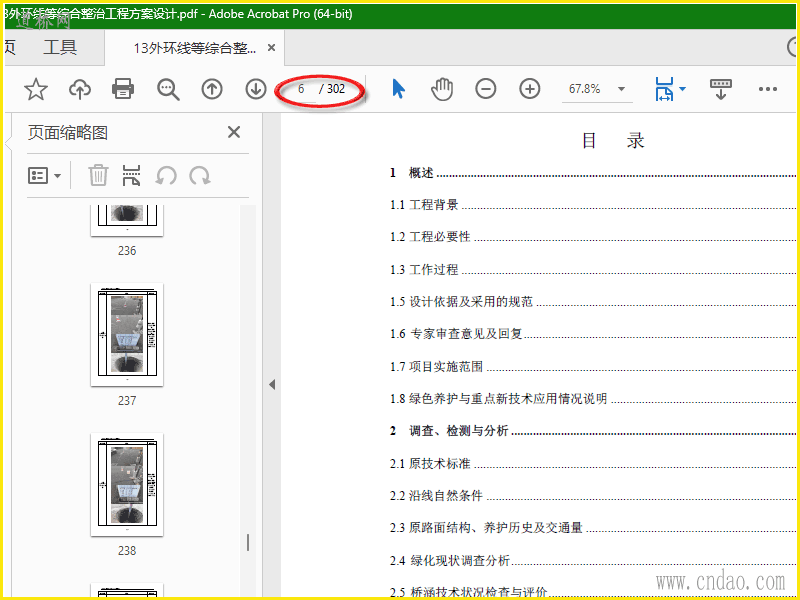800x600 pixels.
Task: Open find text magnifier icon
Action: coord(168,89)
